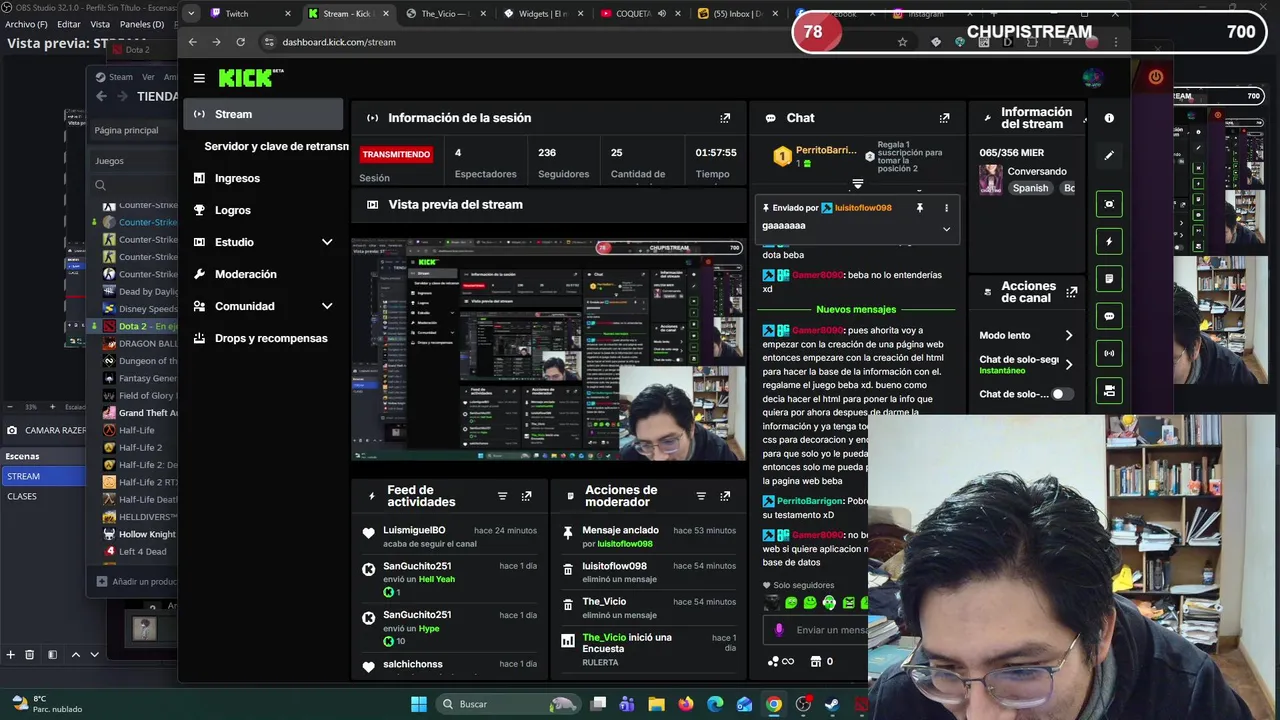Toggle chat bubble widget icon in sidebar
The width and height of the screenshot is (1280, 720).
[1109, 316]
